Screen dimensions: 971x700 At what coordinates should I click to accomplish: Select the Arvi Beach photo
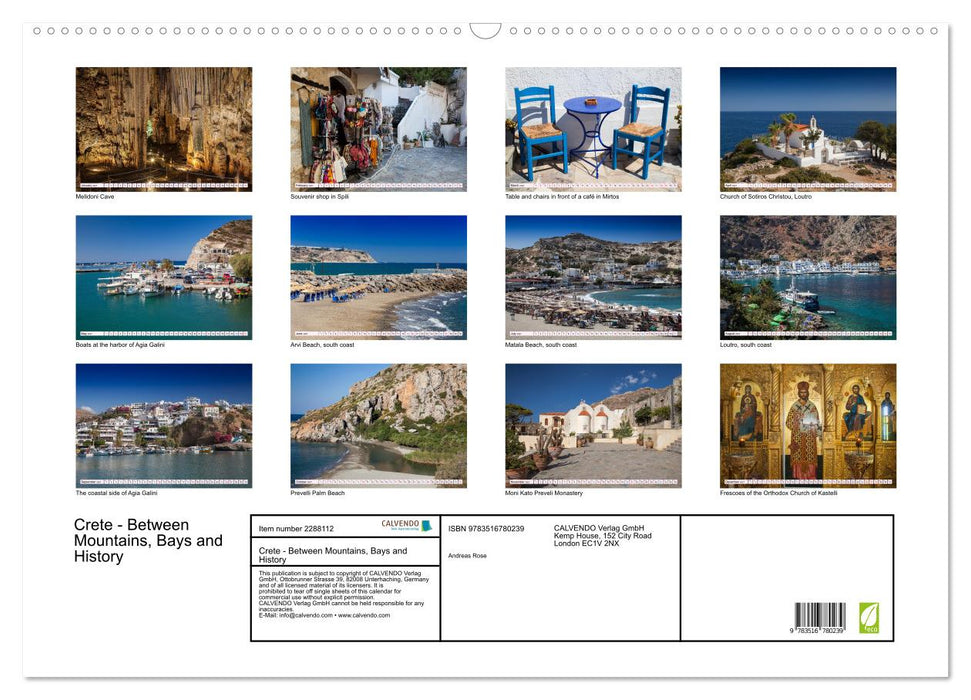(x=378, y=277)
